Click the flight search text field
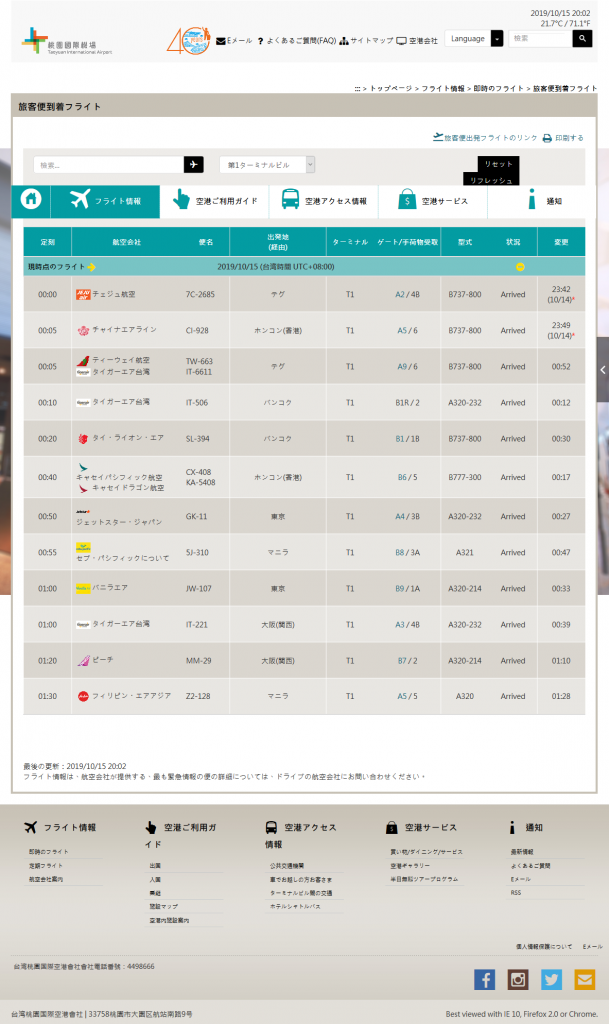The image size is (609, 1024). (108, 165)
